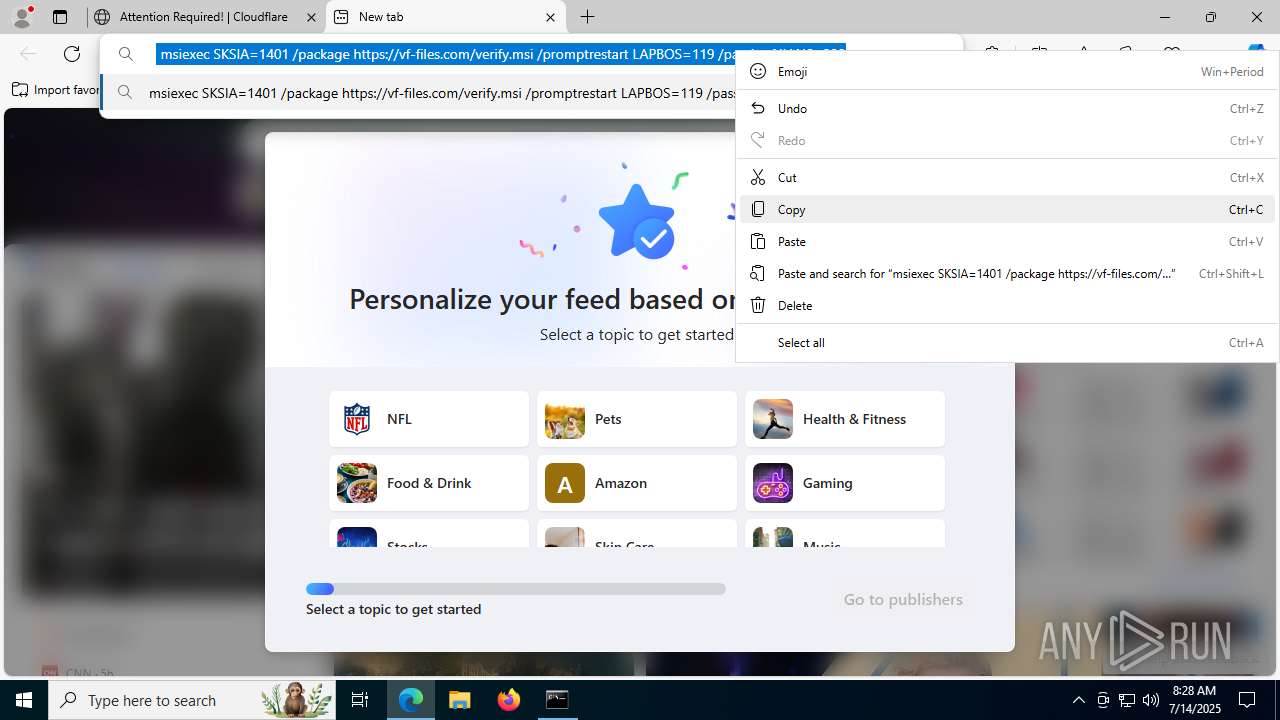
Task: Click Paste and search for msiexec entry
Action: pos(1007,273)
